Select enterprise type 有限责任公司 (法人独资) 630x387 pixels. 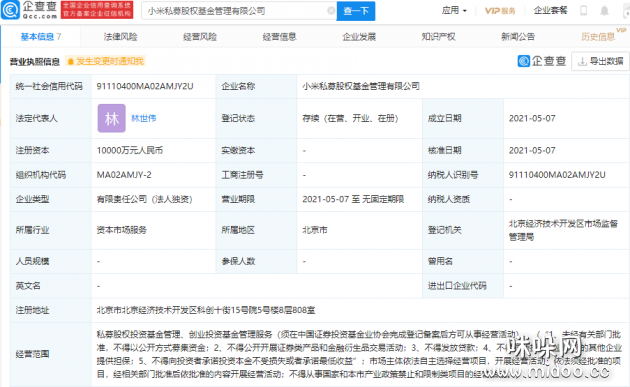144,199
